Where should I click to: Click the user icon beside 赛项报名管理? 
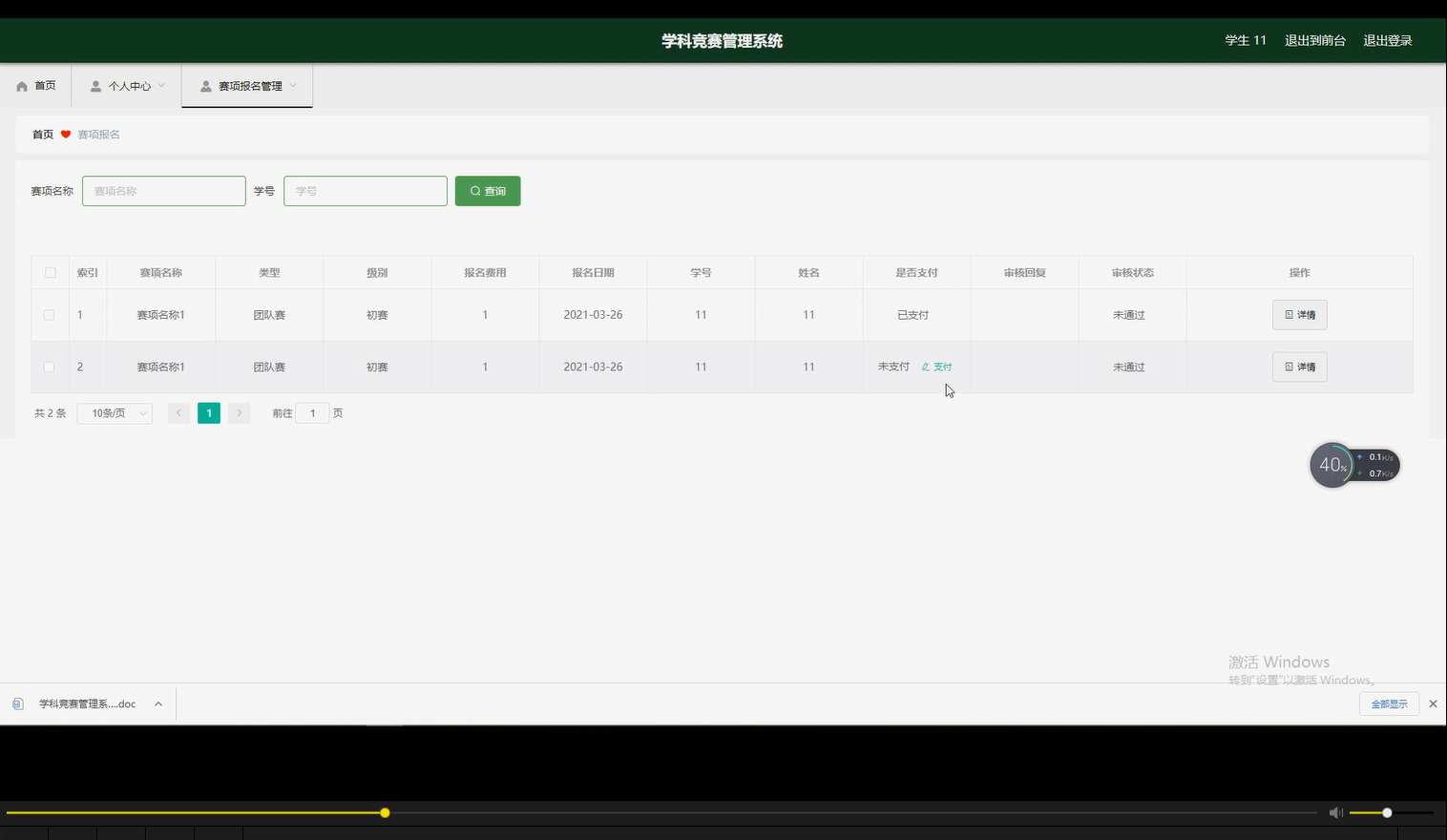(206, 86)
